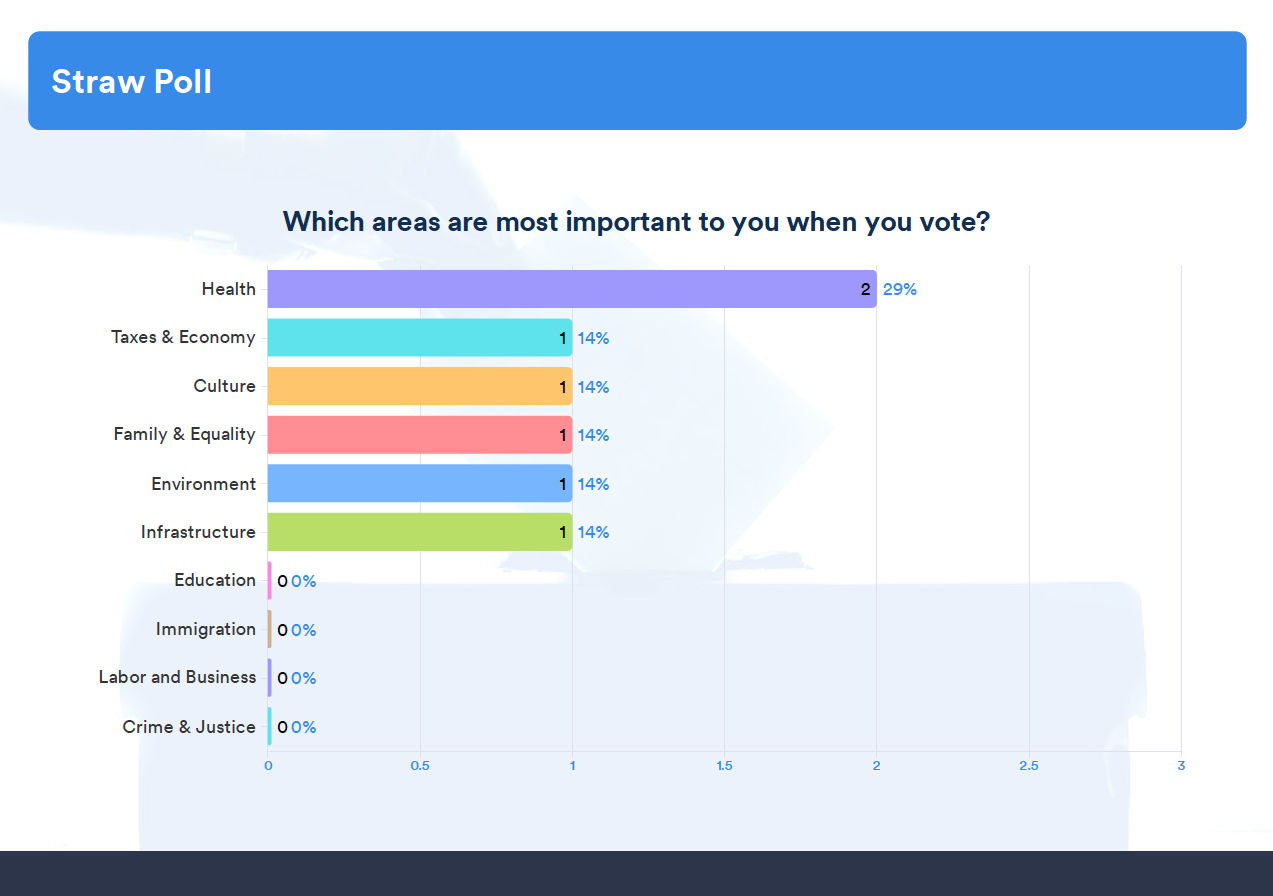Click the purple Labor and Business bar marker
Image resolution: width=1273 pixels, height=896 pixels.
click(269, 678)
